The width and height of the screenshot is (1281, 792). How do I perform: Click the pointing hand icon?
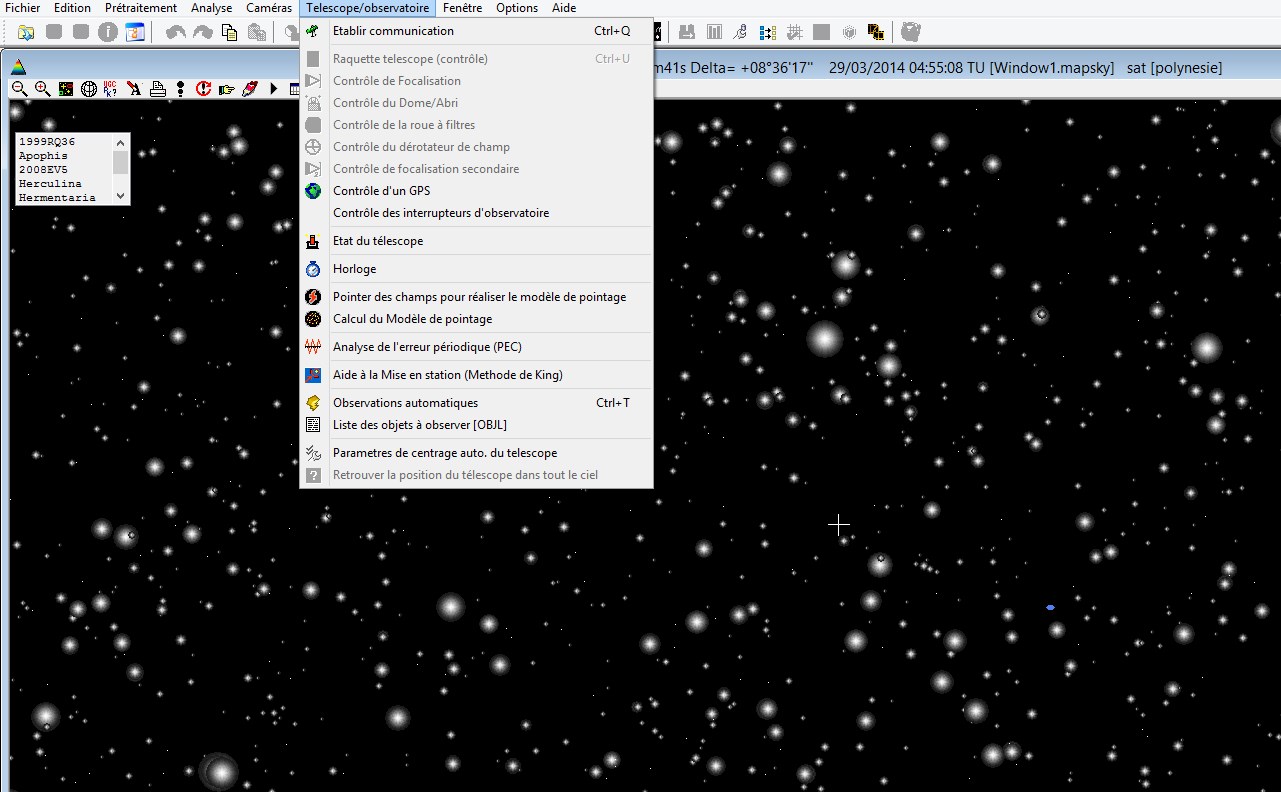(x=226, y=89)
